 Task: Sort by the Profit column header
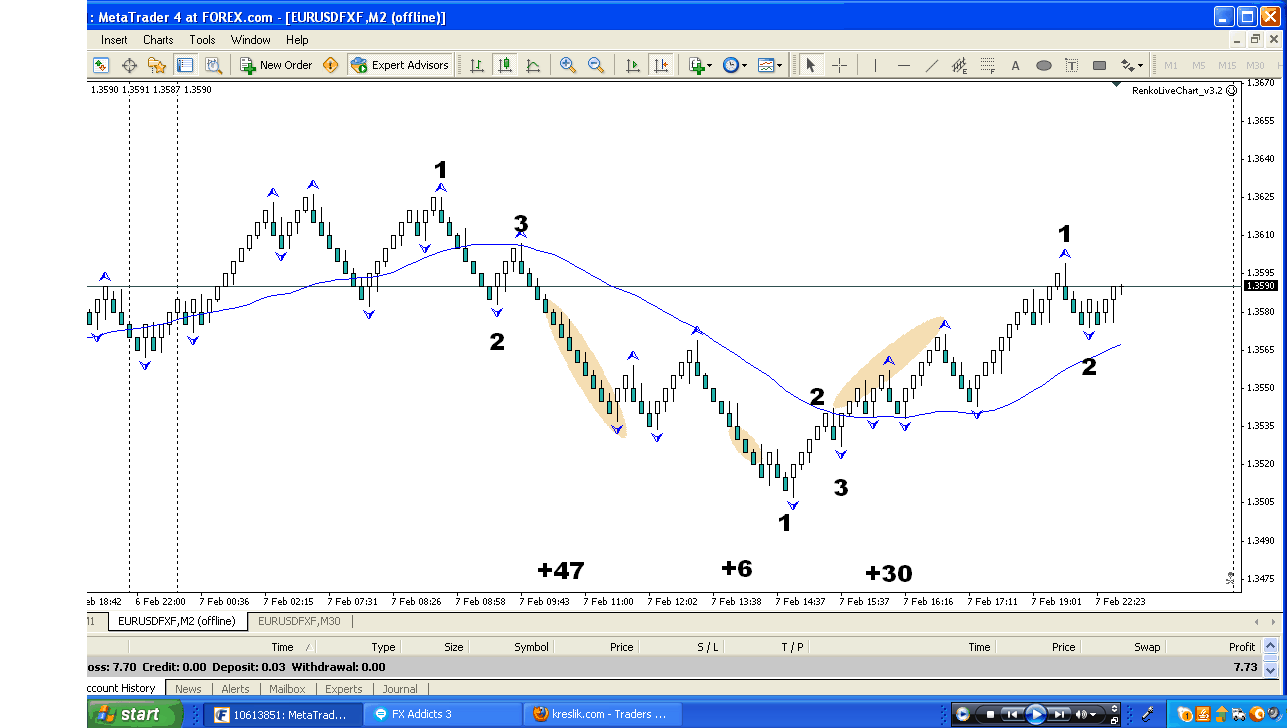tap(1242, 647)
